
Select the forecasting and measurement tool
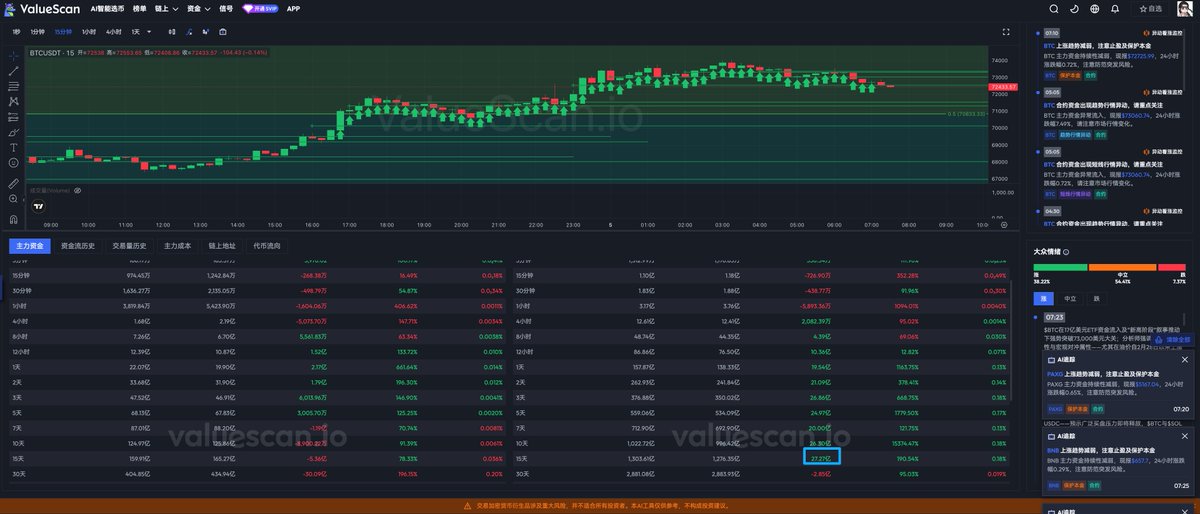14,116
